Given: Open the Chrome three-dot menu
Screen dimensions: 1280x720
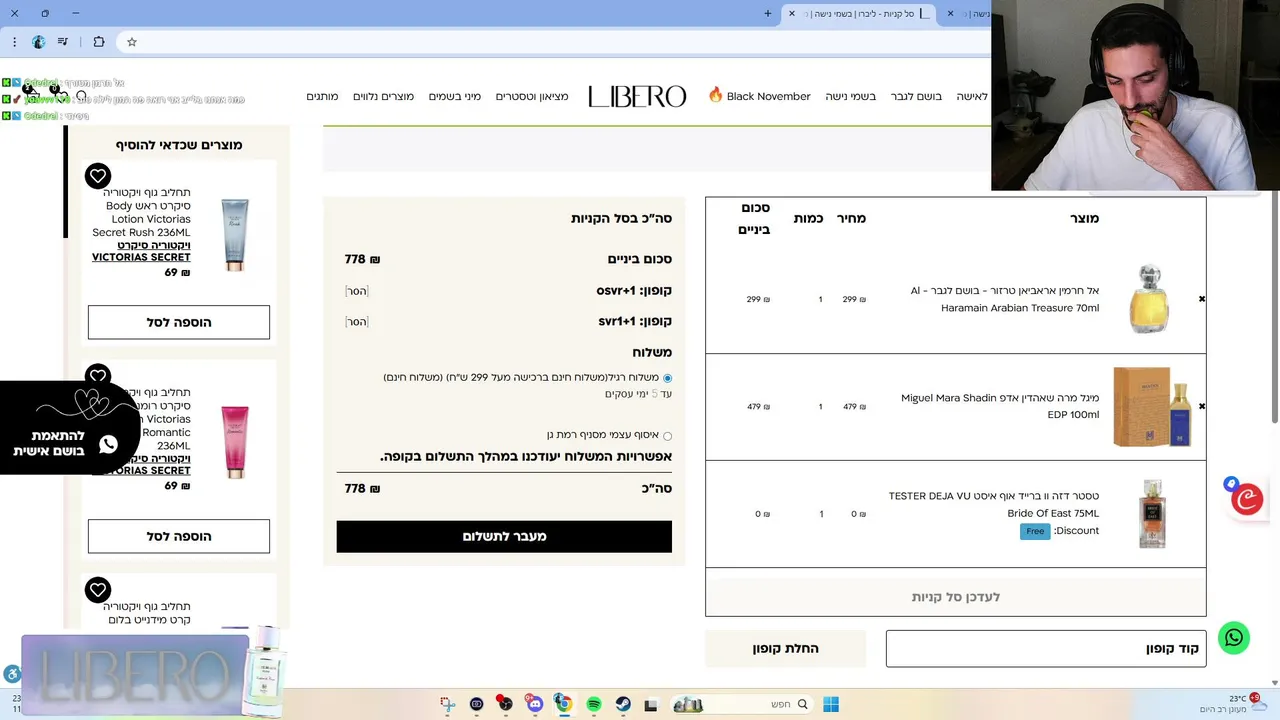Looking at the screenshot, I should click(x=14, y=42).
